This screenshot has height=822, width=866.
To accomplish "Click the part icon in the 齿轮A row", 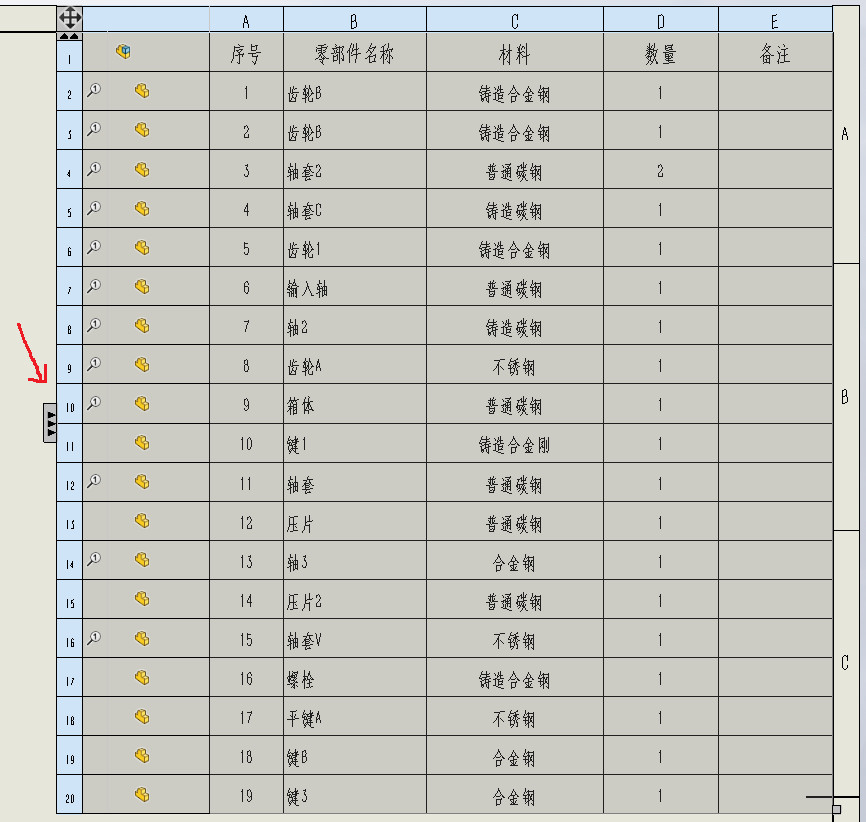I will (x=142, y=365).
